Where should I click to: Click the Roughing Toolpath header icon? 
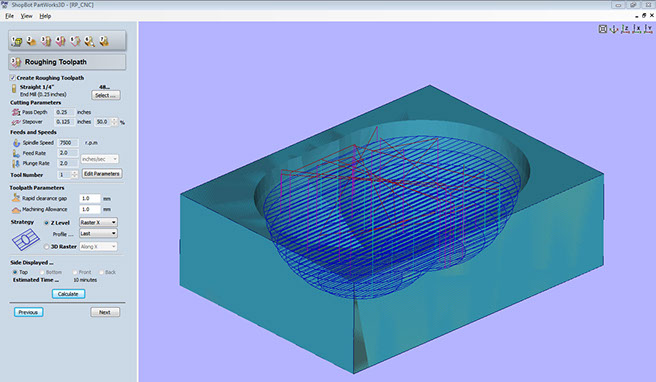pos(16,62)
